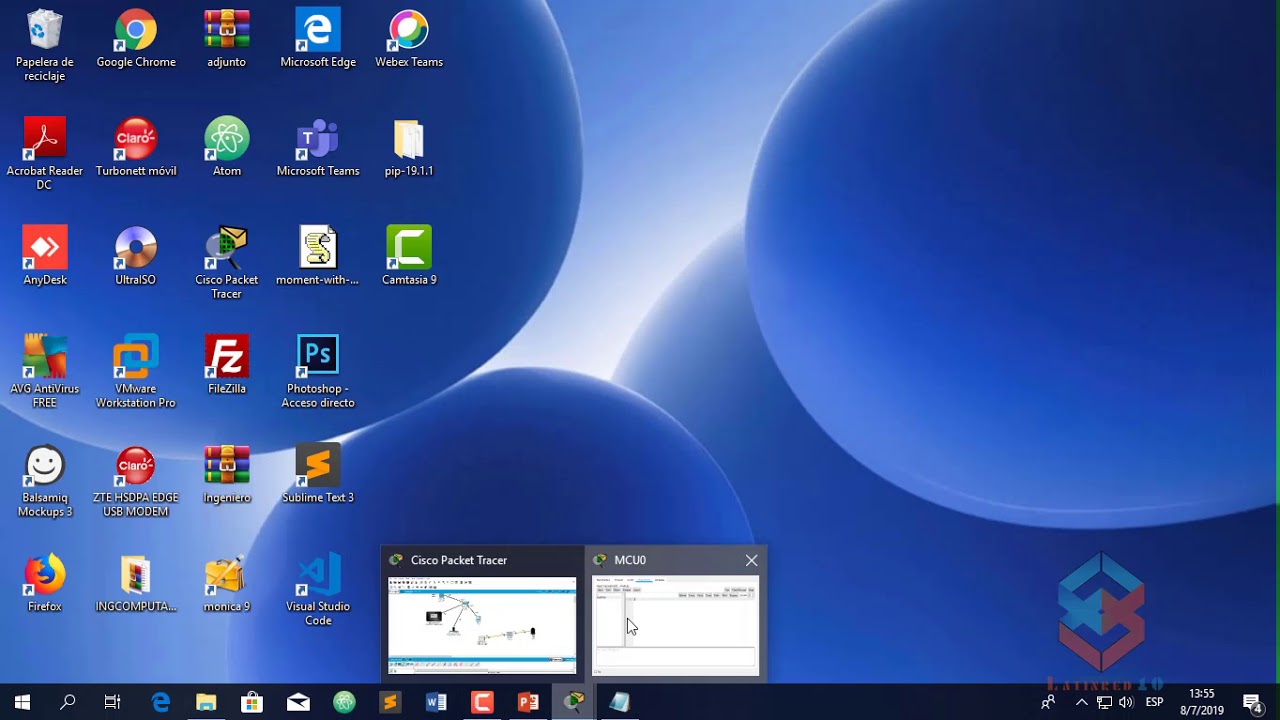Open the Action Center notifications
The width and height of the screenshot is (1280, 720).
tap(1253, 702)
